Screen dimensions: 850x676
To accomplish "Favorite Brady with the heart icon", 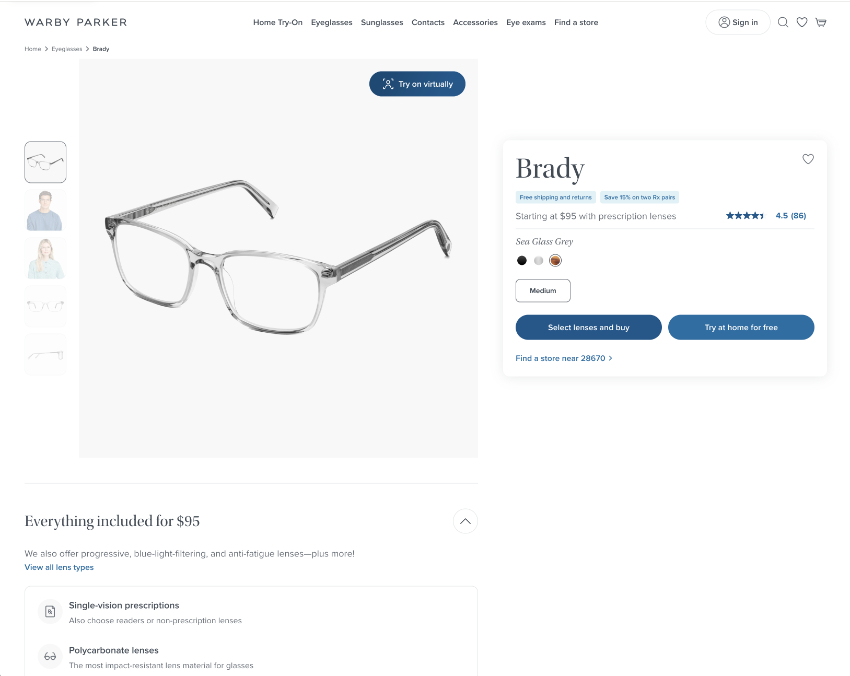I will 808,159.
